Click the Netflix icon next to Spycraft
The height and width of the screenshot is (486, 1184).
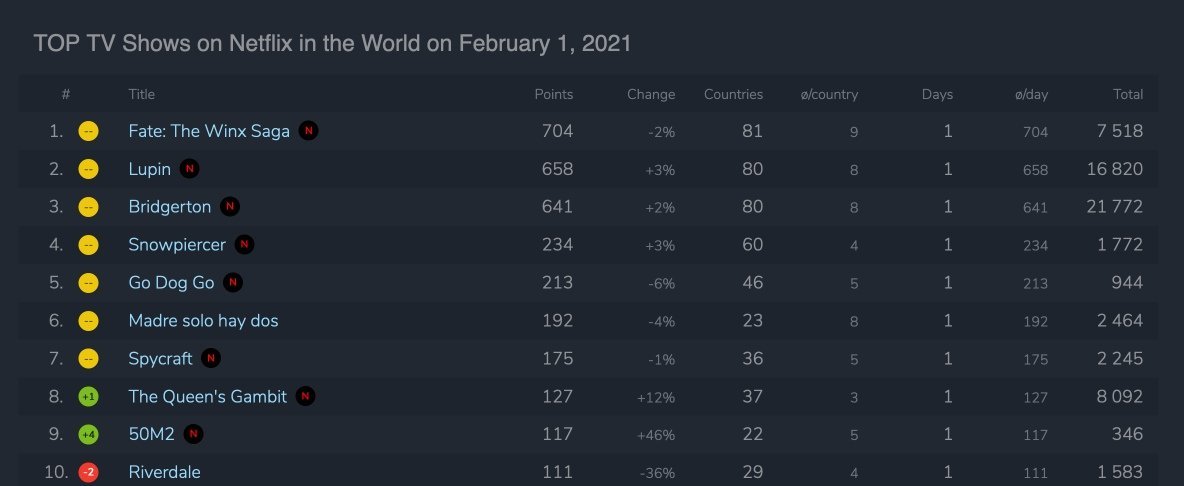tap(211, 358)
